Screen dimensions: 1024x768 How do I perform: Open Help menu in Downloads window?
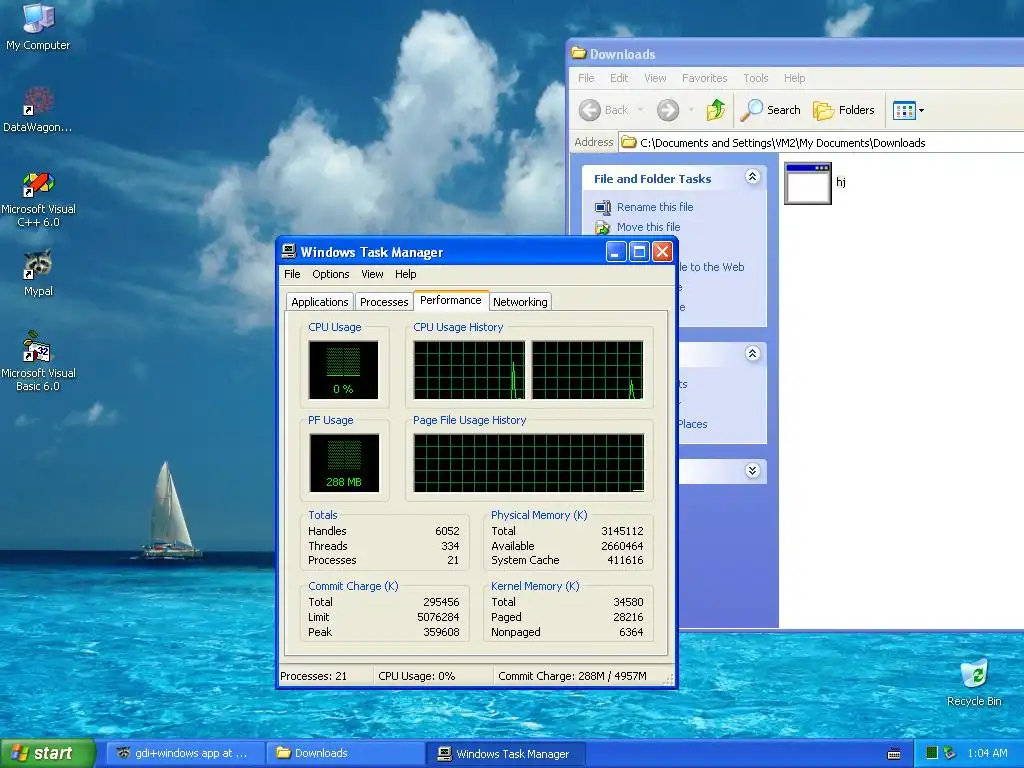click(794, 78)
